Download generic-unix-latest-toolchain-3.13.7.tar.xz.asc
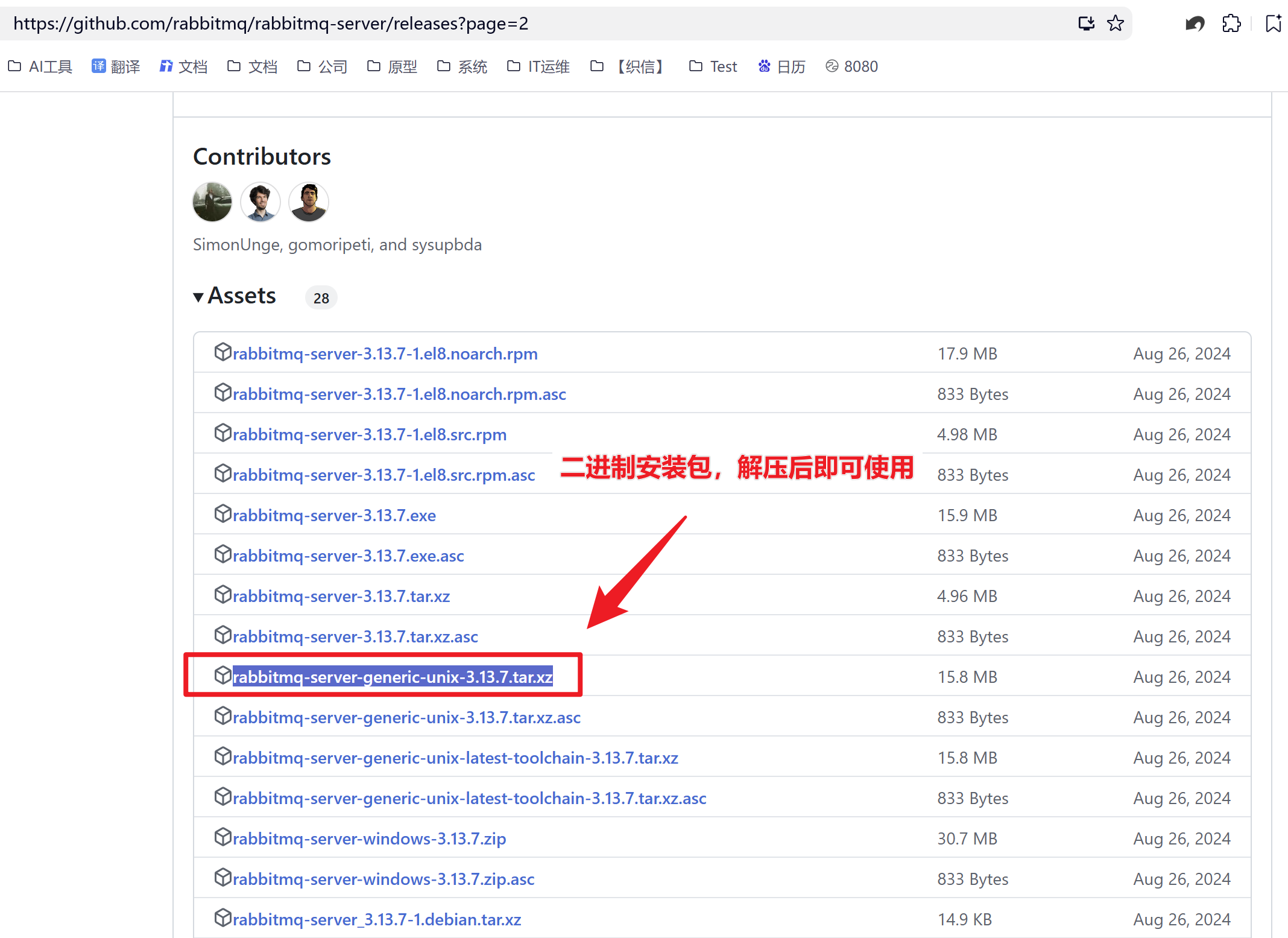Screen dimensions: 1288x938 tap(470, 798)
